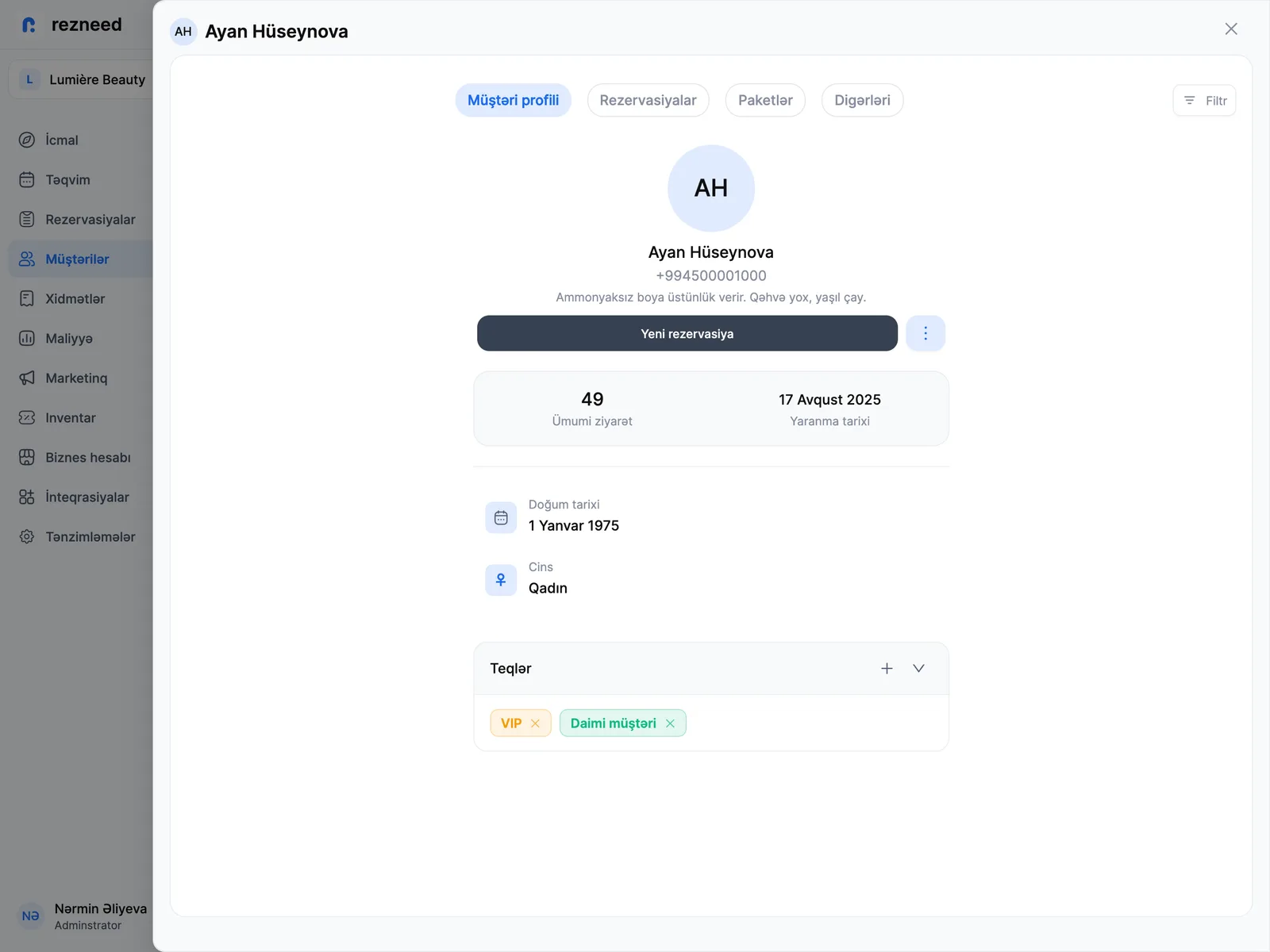The image size is (1270, 952).
Task: Open İcmal compass icon in sidebar
Action: (x=27, y=140)
